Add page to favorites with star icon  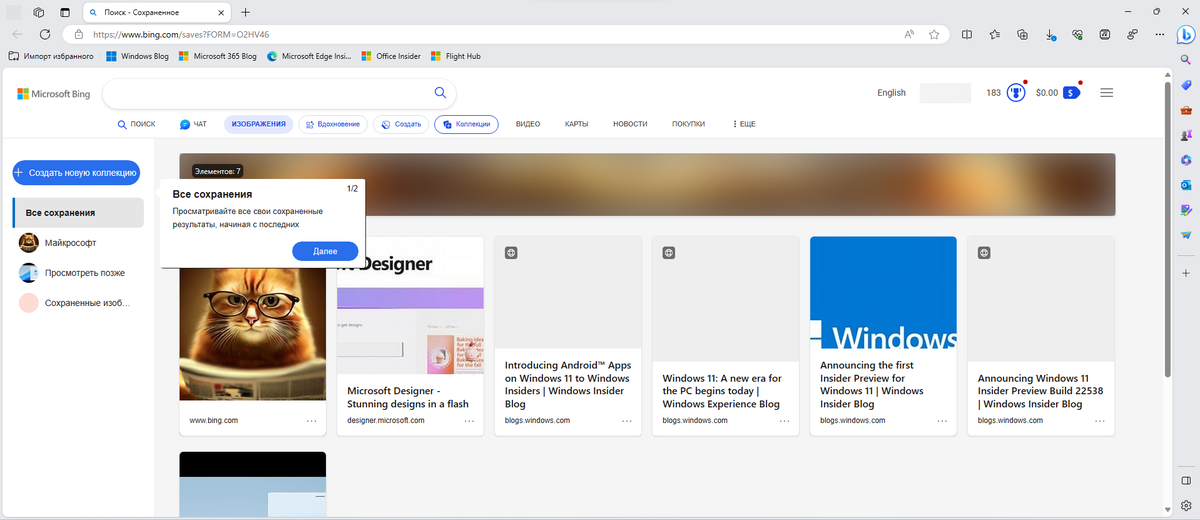934,34
